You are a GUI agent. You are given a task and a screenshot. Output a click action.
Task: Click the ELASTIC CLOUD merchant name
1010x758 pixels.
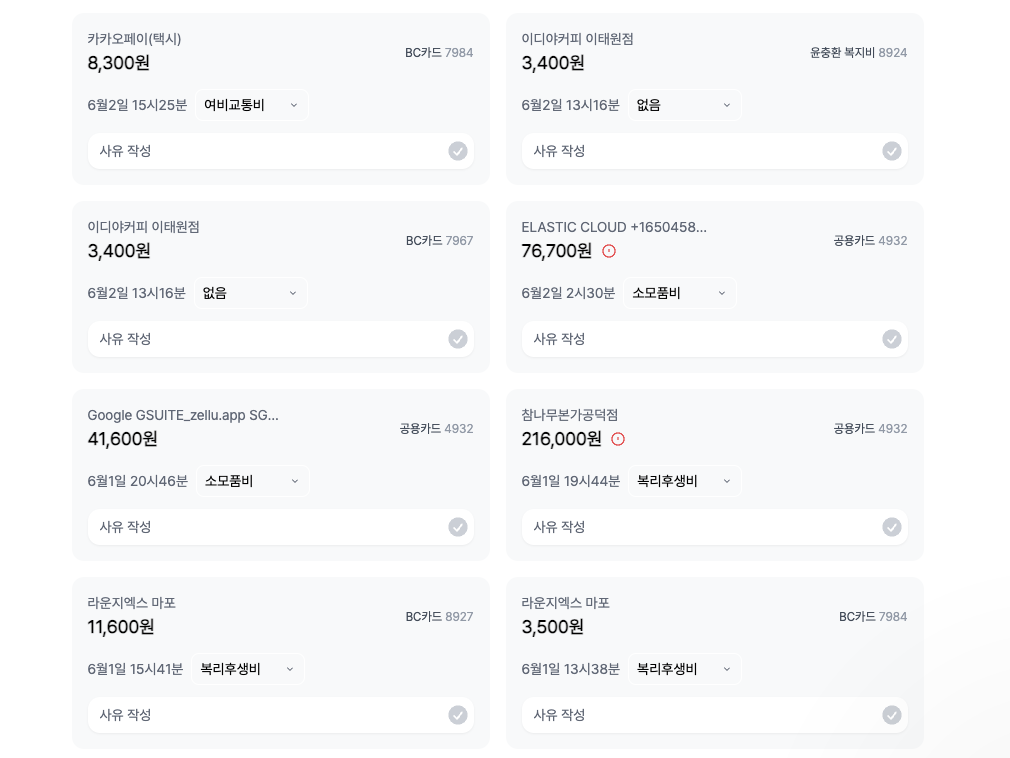[614, 227]
